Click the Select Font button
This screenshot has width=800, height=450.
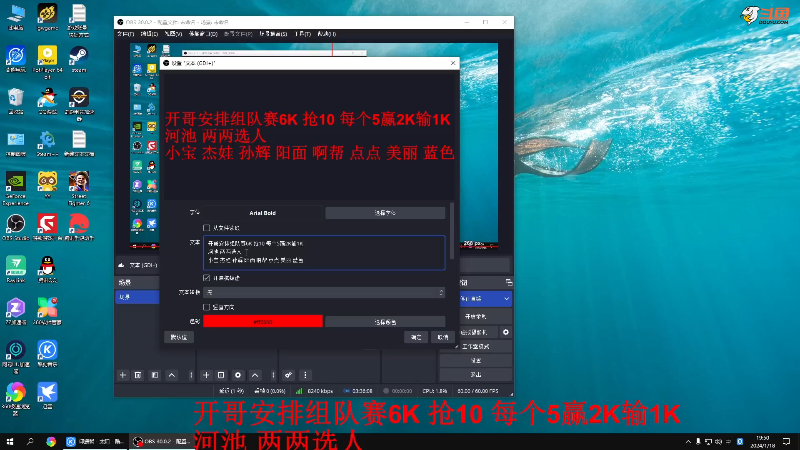coord(385,213)
